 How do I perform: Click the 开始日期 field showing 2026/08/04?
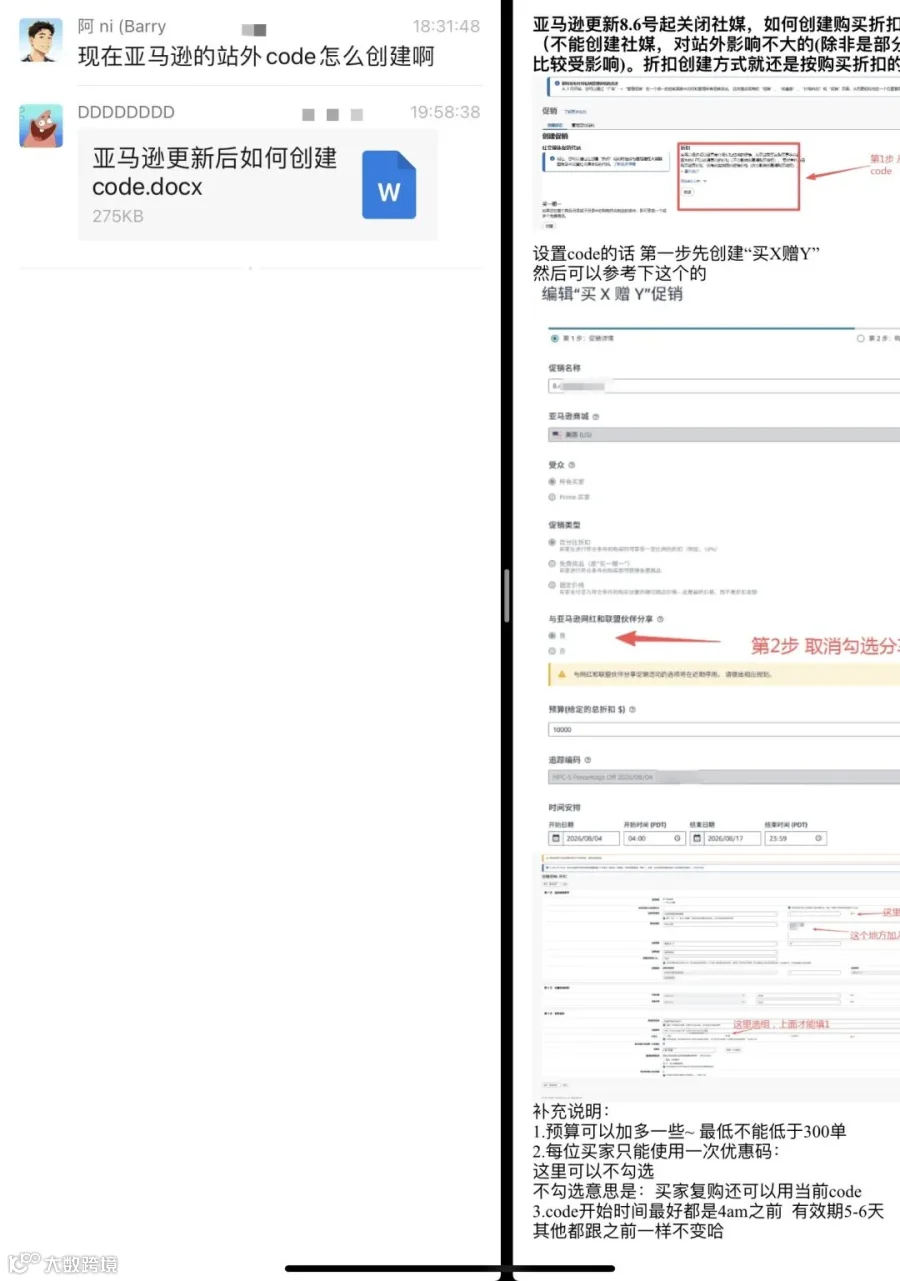point(584,838)
